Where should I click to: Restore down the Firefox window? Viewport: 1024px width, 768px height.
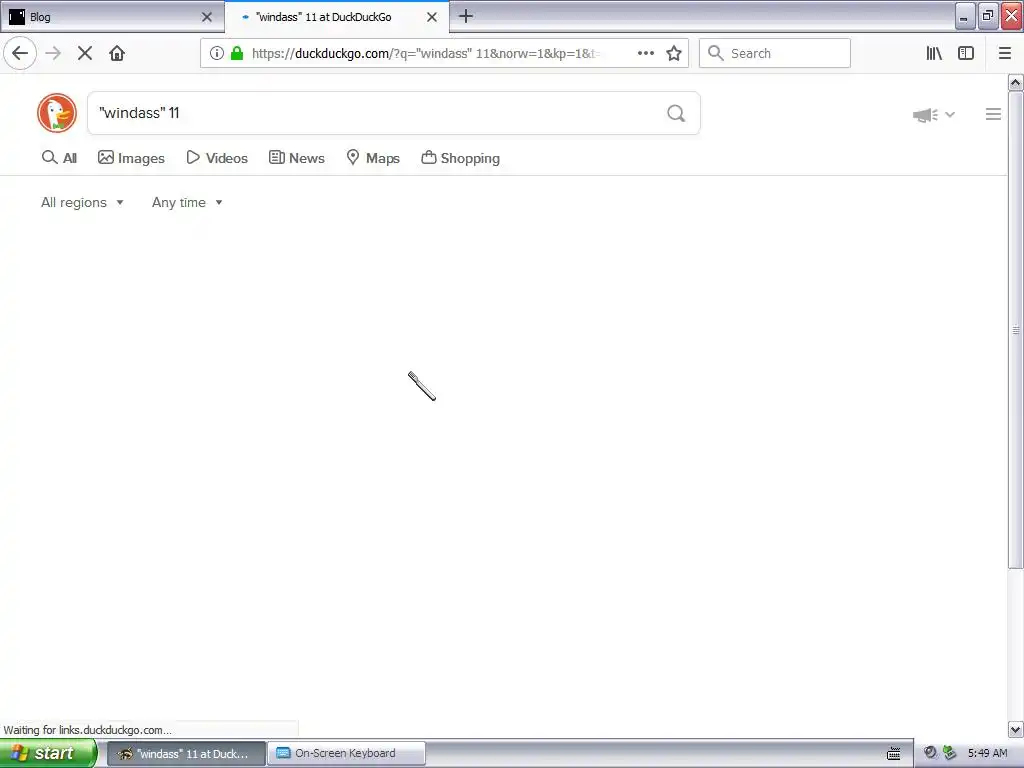tap(988, 16)
